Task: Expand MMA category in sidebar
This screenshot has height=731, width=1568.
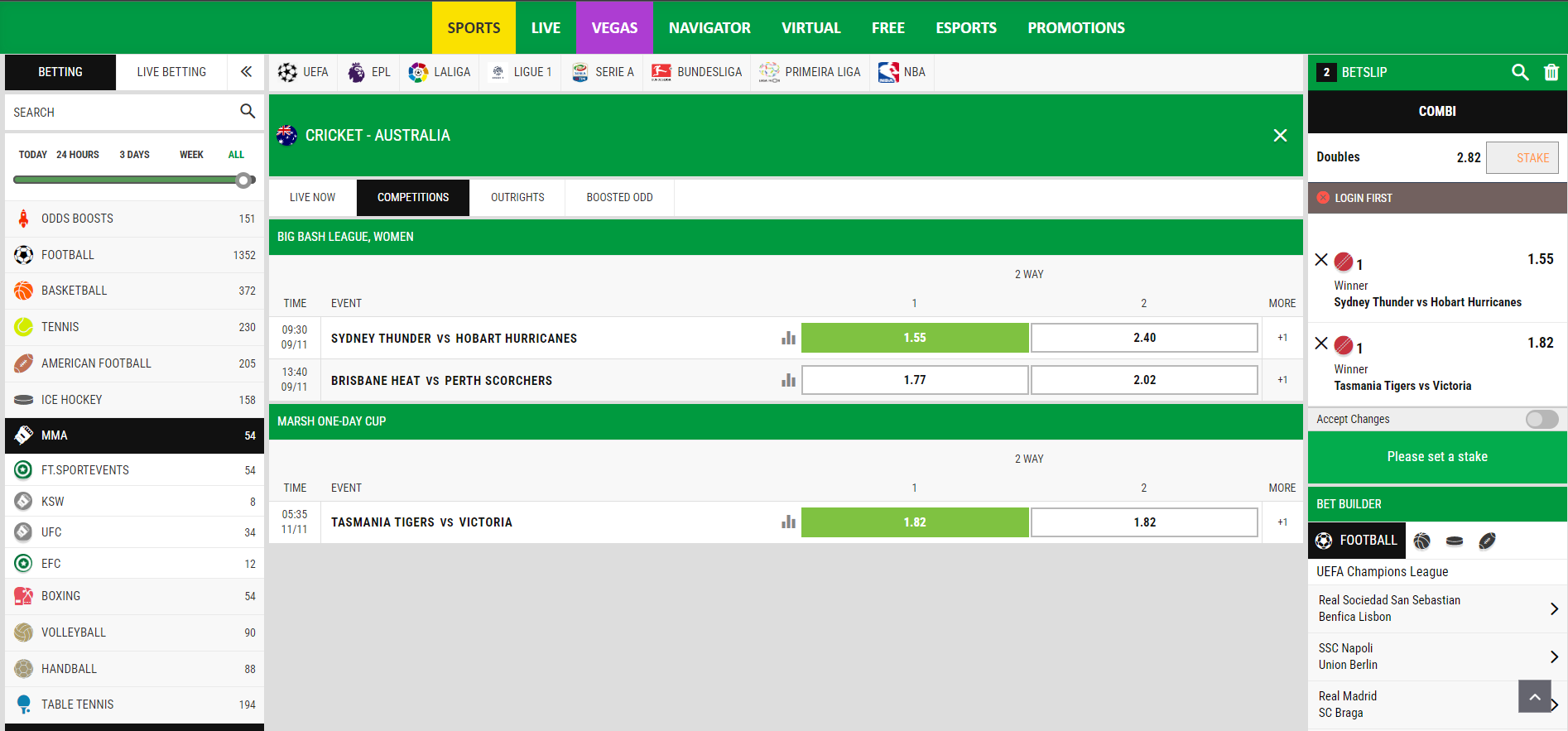Action: [135, 435]
